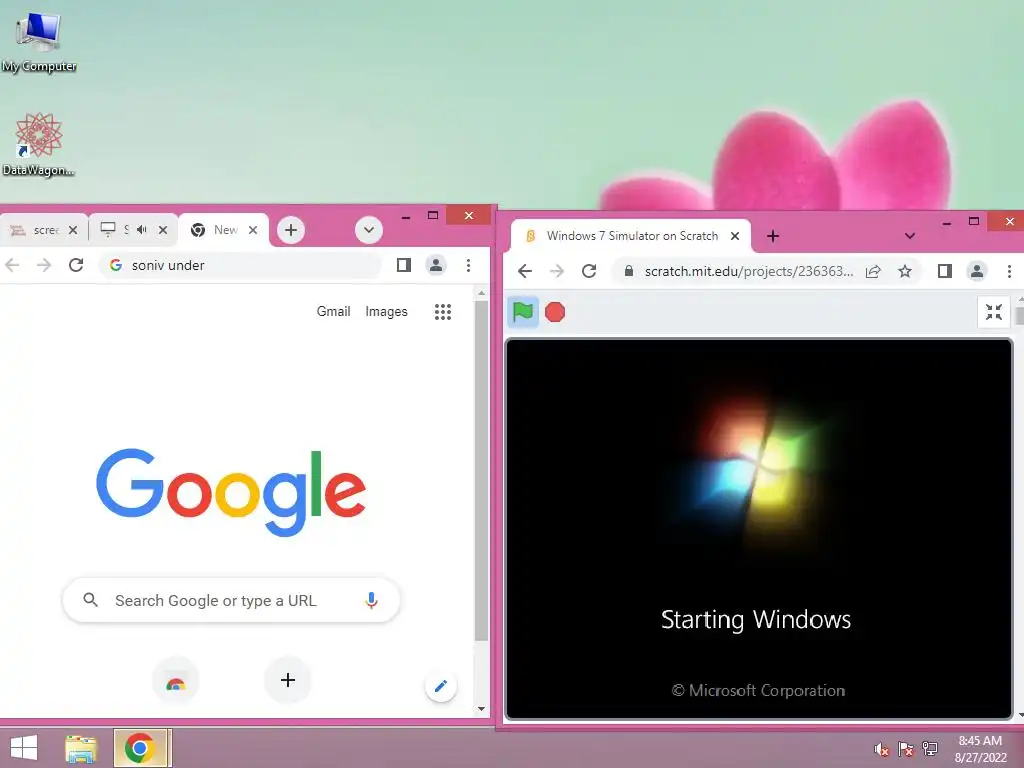Go back in the Scratch browser window
1024x768 pixels.
click(525, 271)
